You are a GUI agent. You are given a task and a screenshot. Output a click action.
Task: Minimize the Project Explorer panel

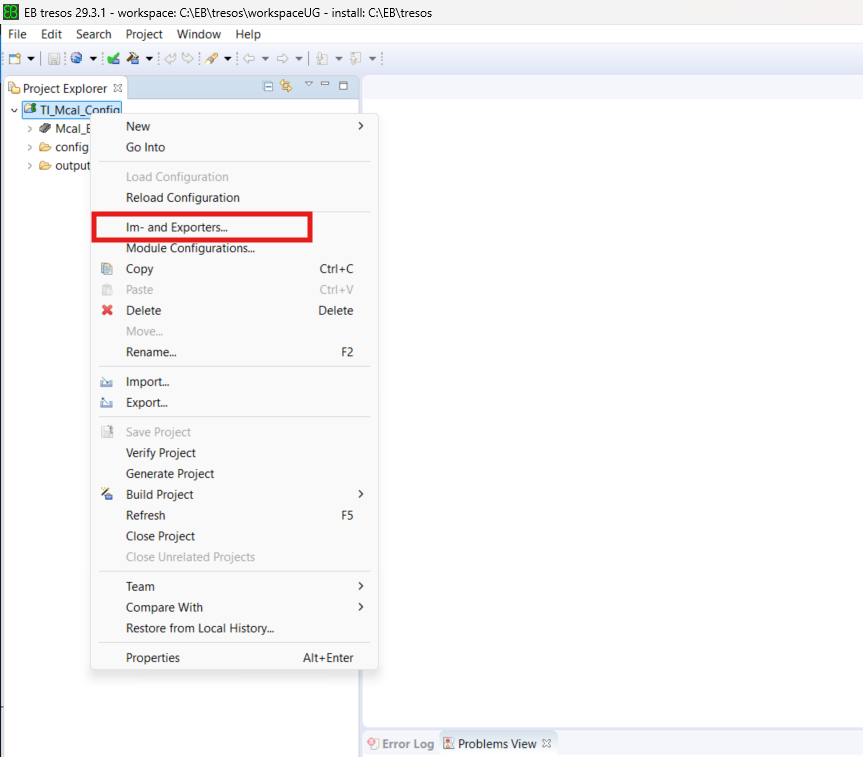coord(325,86)
